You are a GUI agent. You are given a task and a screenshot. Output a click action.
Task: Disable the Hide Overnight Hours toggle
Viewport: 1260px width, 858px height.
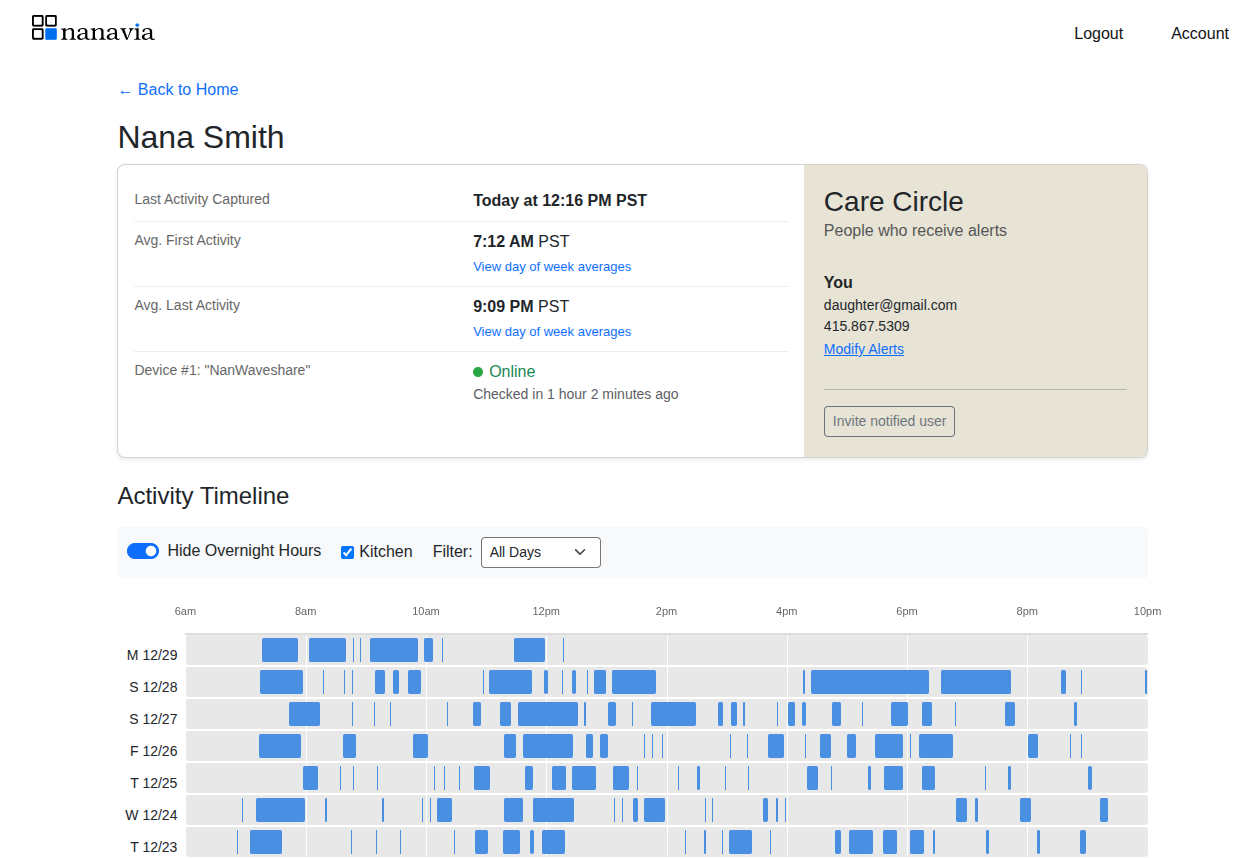143,551
